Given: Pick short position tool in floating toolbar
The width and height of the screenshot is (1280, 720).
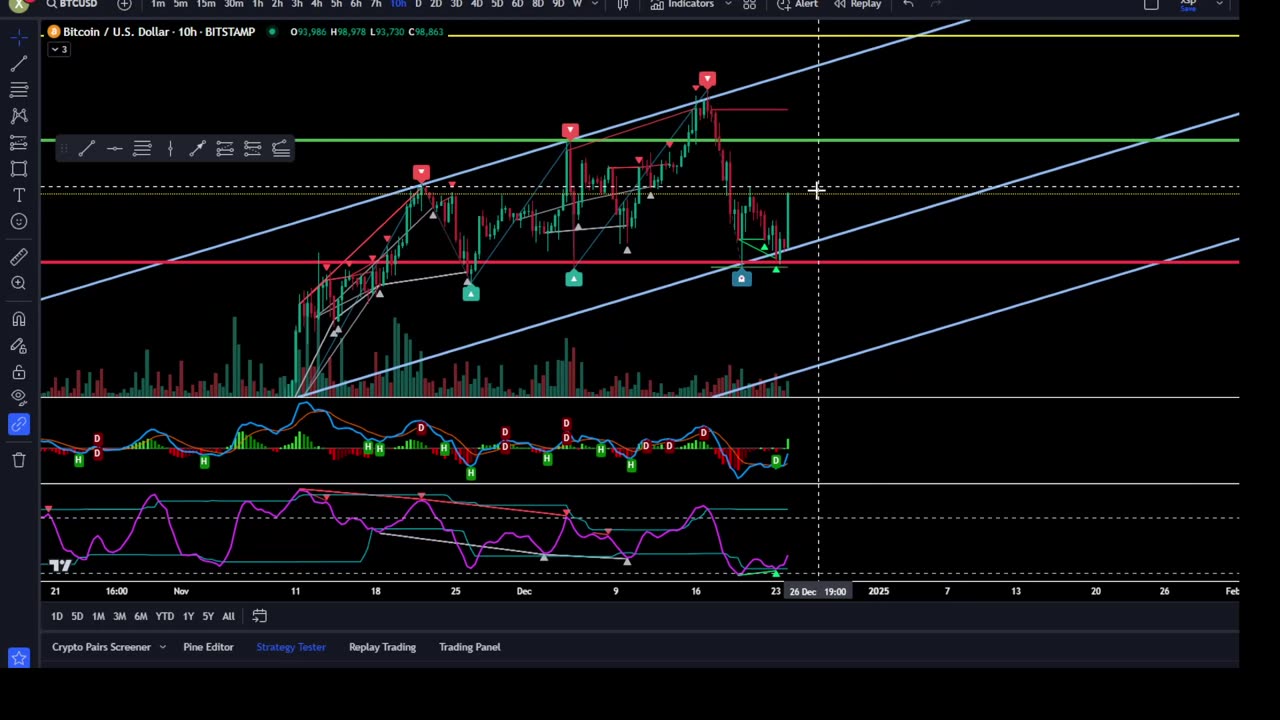Looking at the screenshot, I should click(252, 149).
